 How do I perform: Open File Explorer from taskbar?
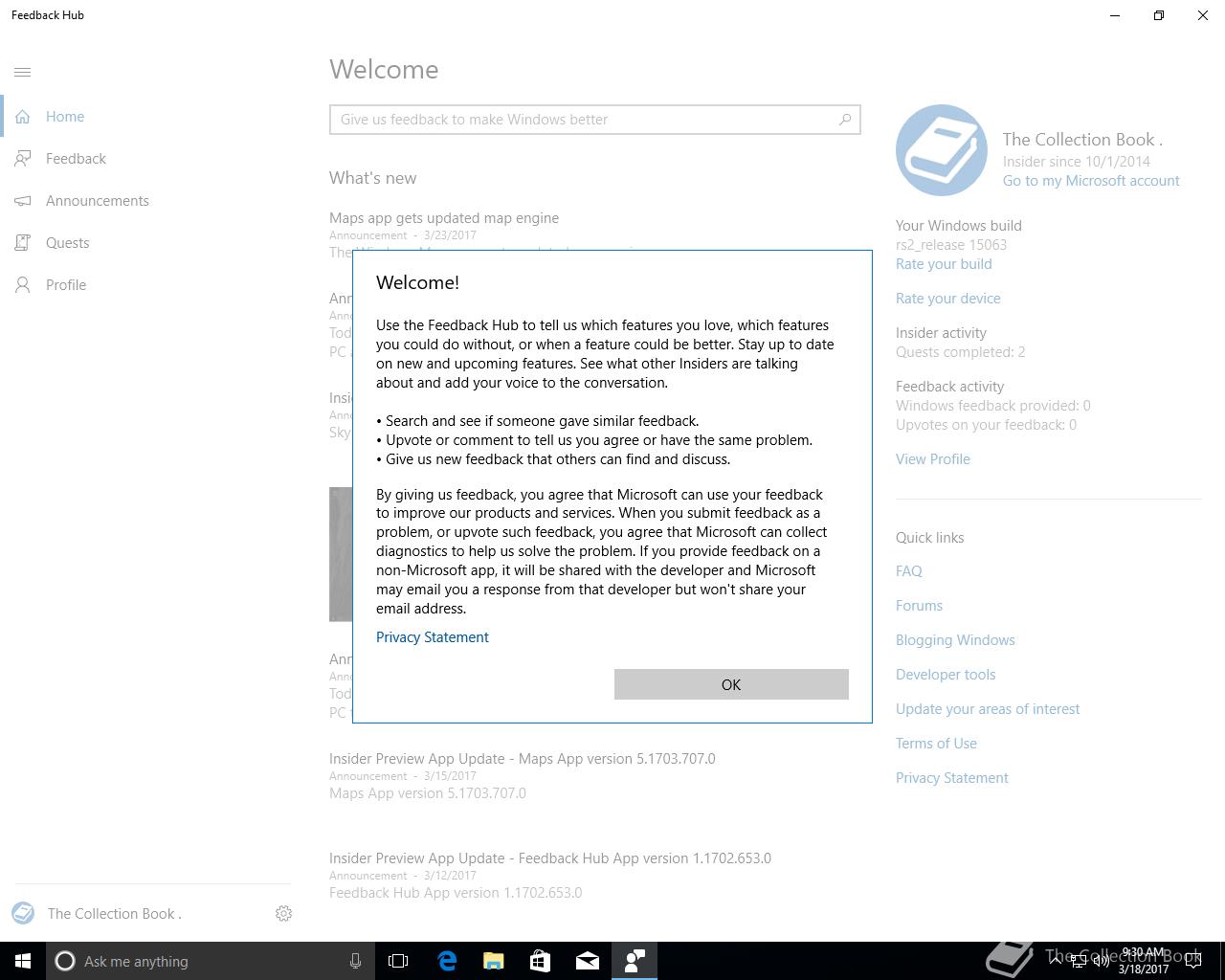(x=494, y=961)
